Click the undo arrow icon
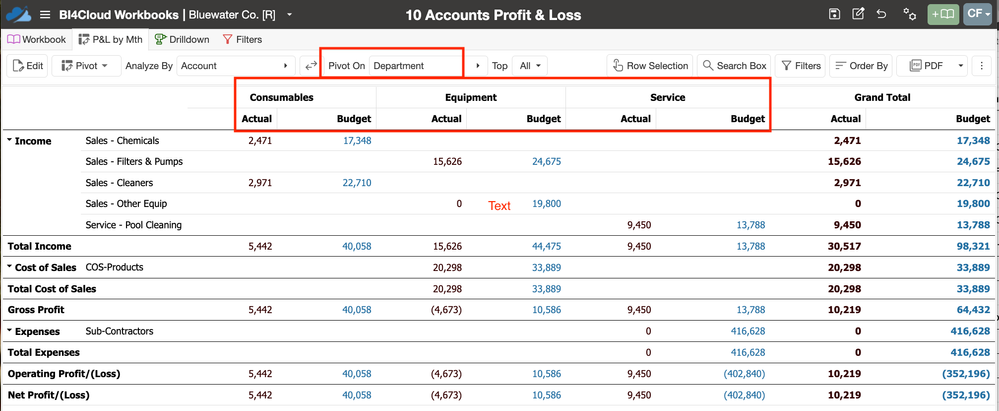 click(882, 15)
